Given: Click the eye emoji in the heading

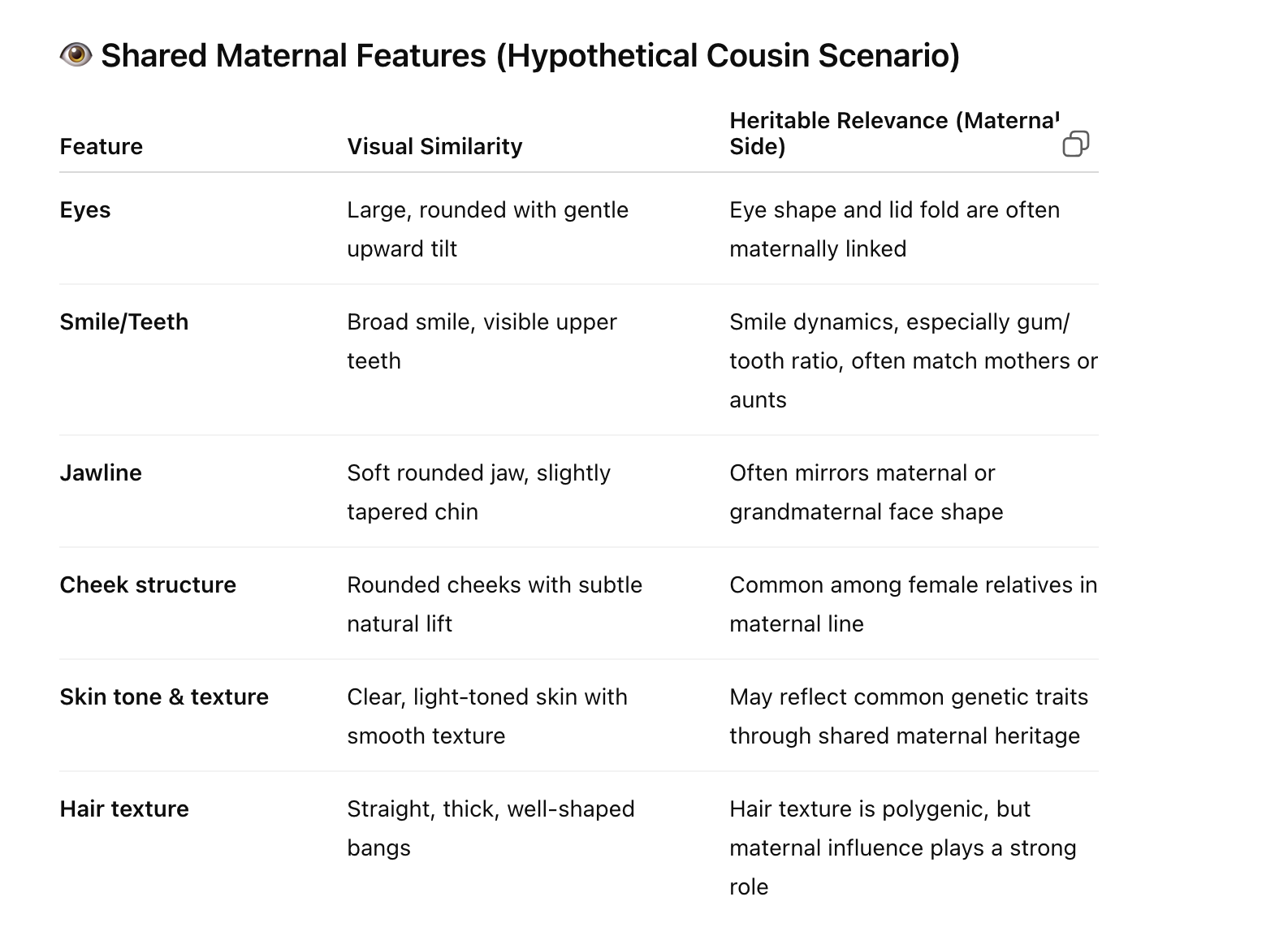Looking at the screenshot, I should tap(76, 55).
